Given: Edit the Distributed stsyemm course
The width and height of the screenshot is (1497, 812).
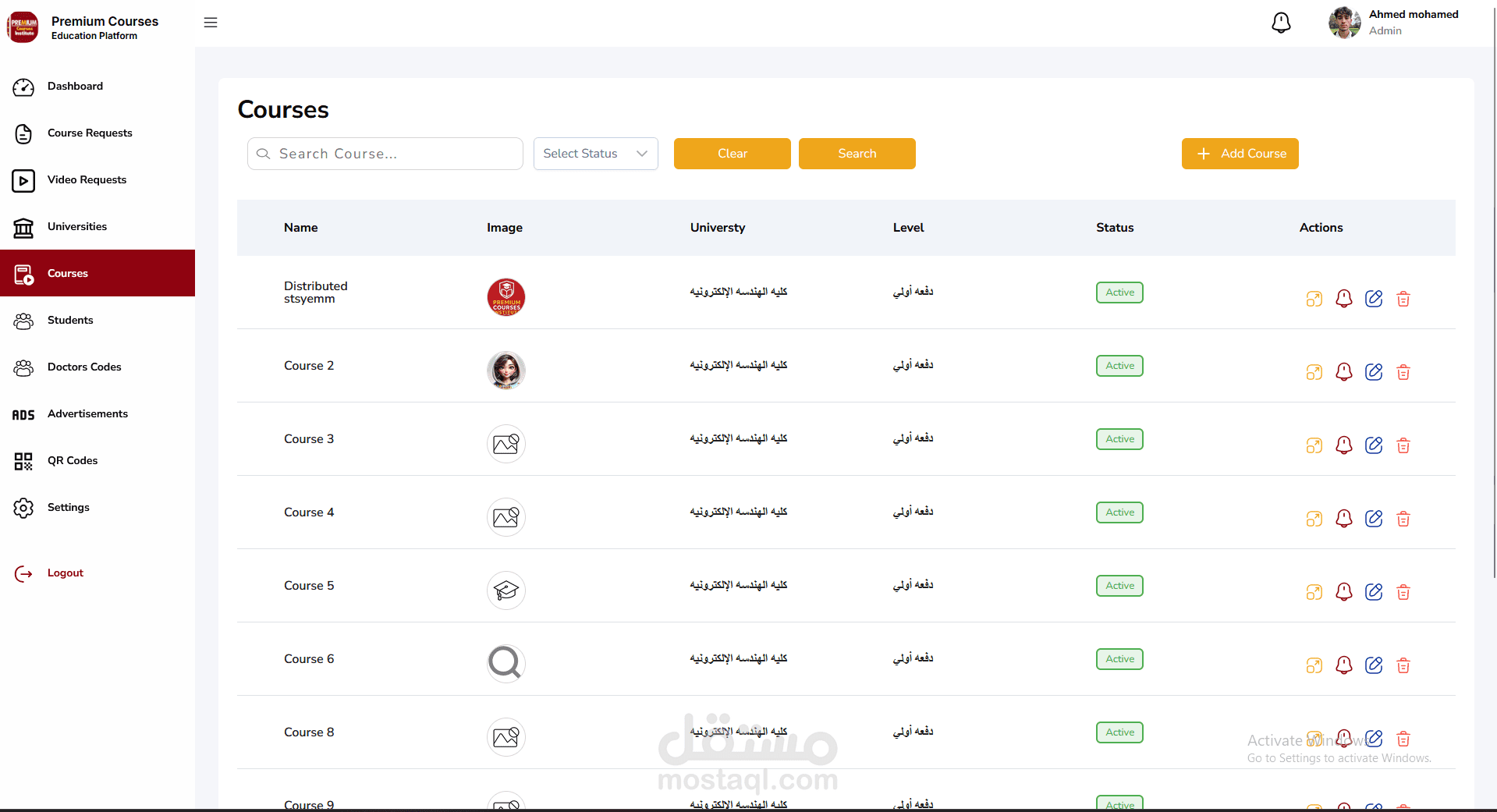Looking at the screenshot, I should [1374, 299].
